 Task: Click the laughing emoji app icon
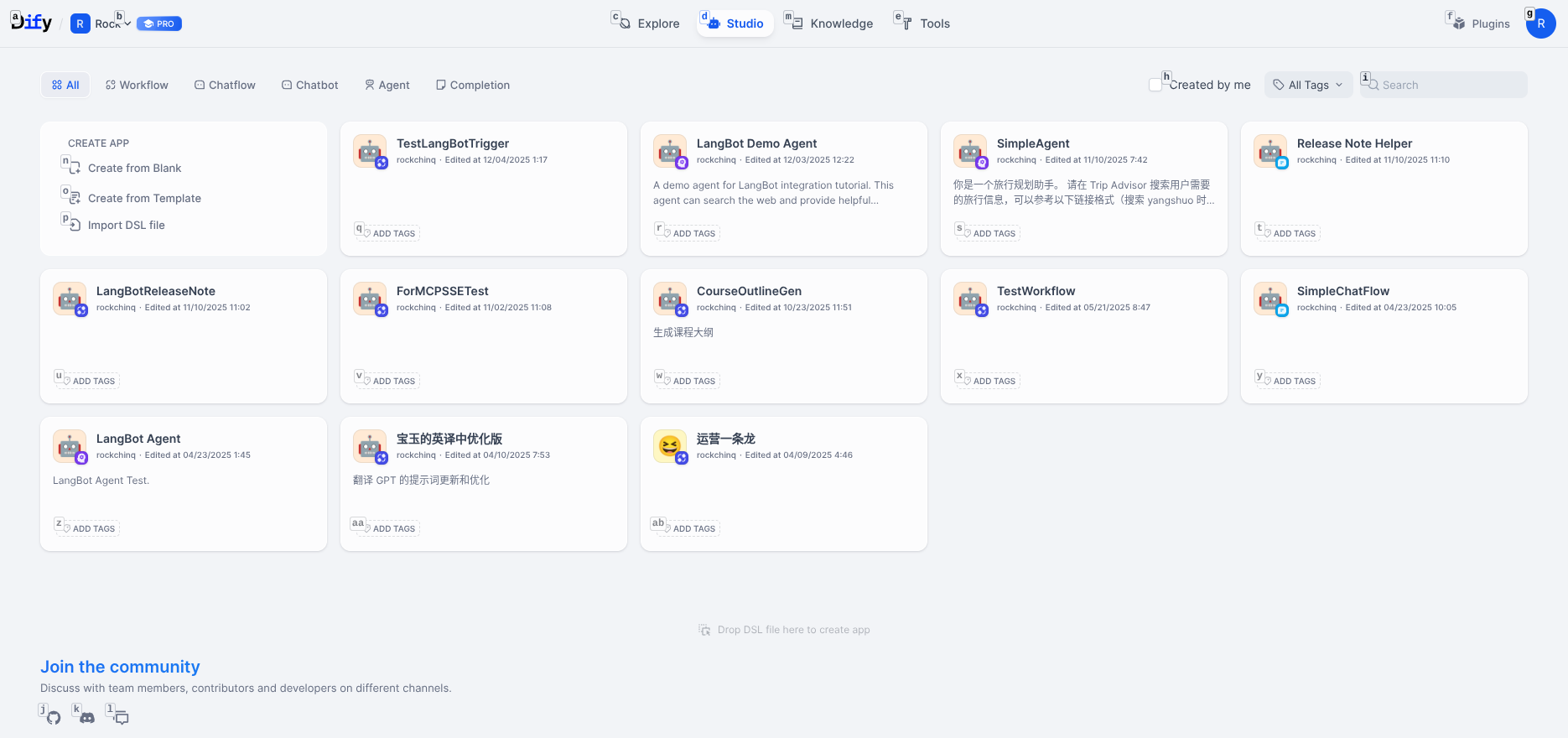tap(670, 447)
